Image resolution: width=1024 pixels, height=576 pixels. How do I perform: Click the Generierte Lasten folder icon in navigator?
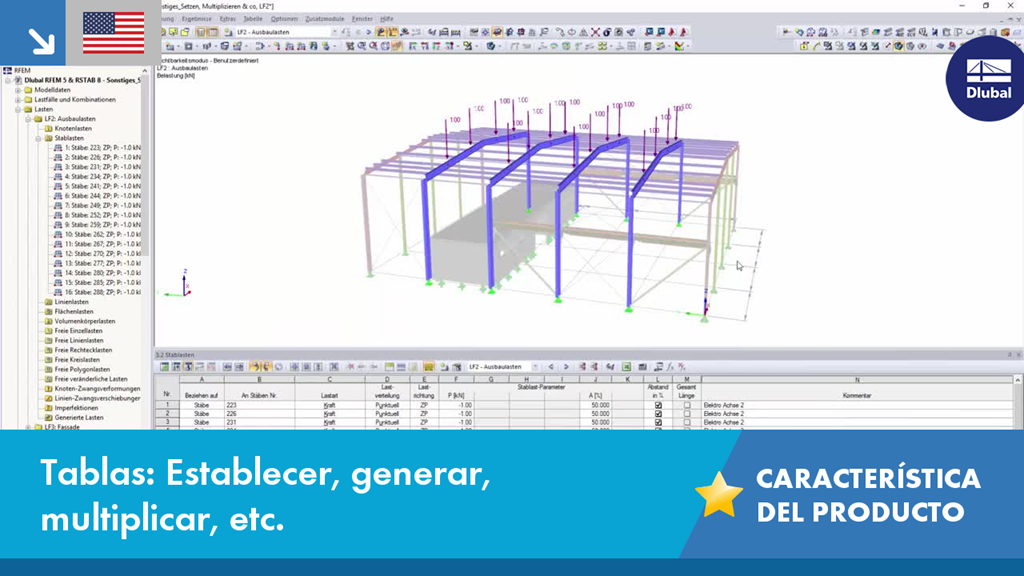pyautogui.click(x=48, y=417)
